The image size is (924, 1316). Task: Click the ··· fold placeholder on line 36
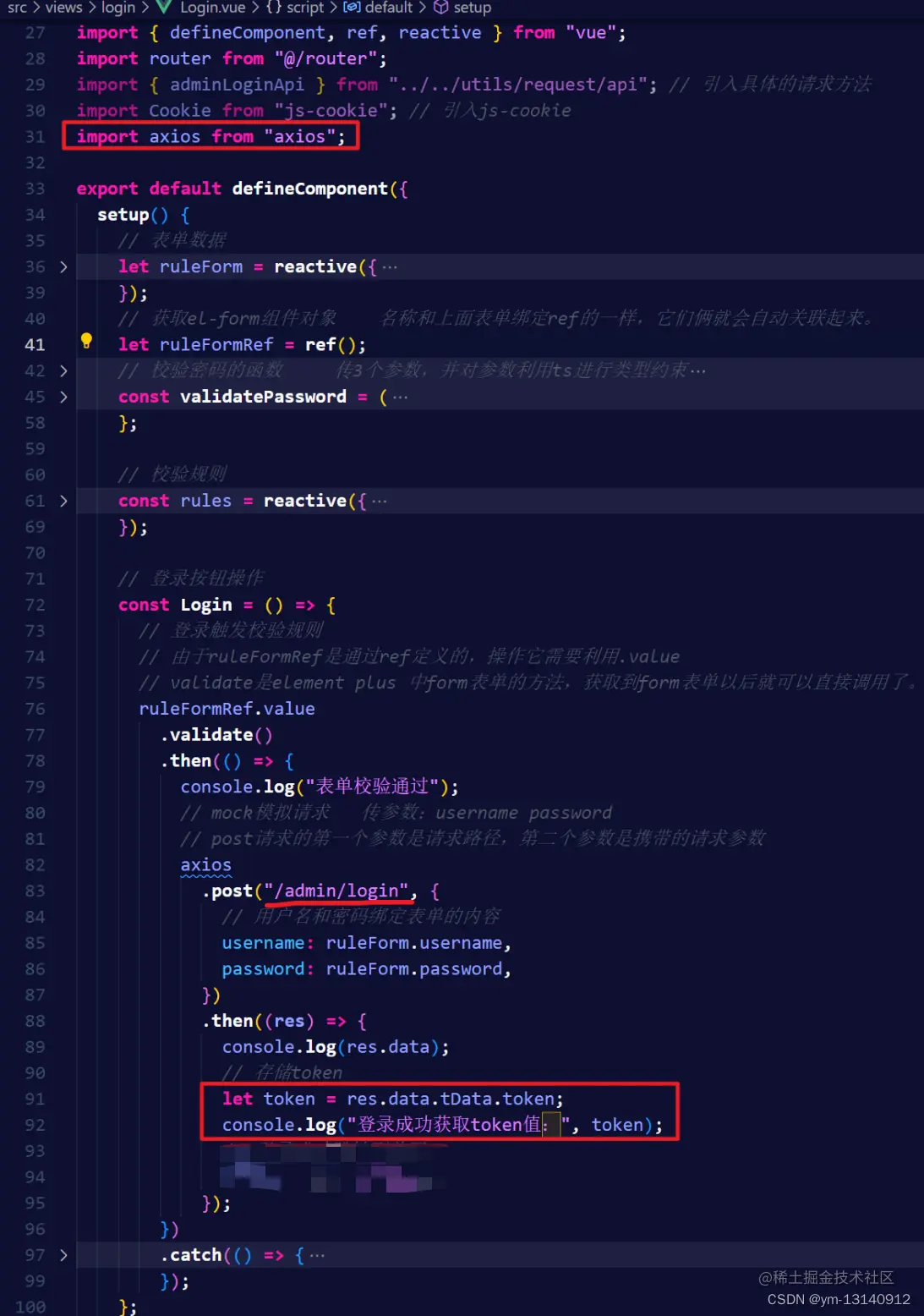389,266
